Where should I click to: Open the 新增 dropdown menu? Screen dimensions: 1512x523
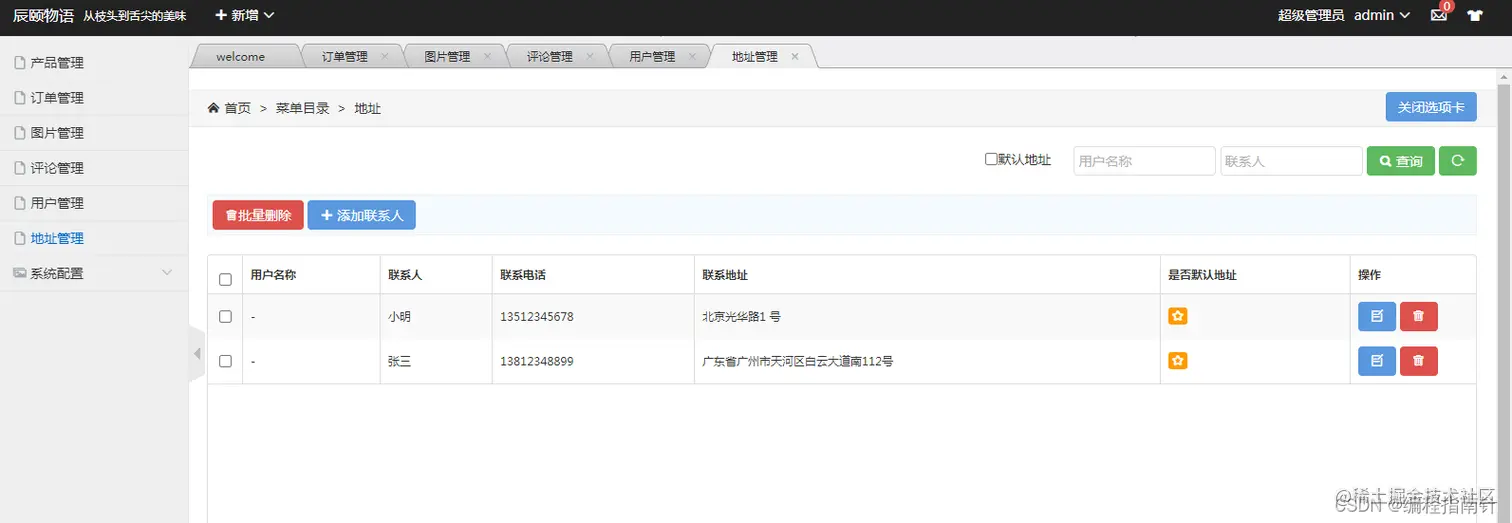pyautogui.click(x=245, y=15)
